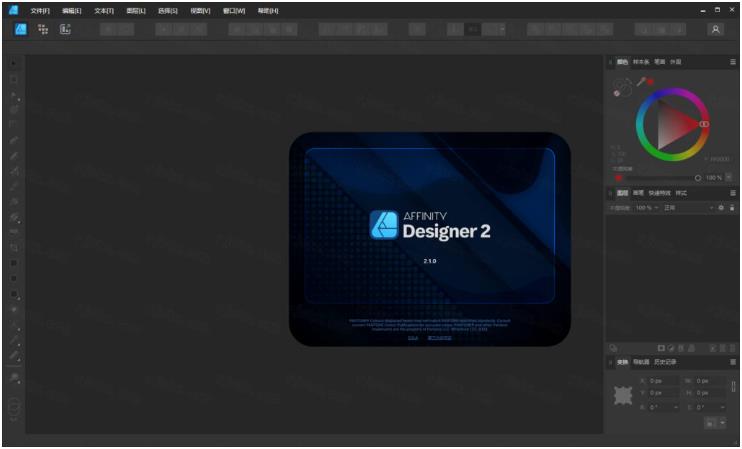742x449 pixels.
Task: Open the layers panel options menu
Action: 733,193
